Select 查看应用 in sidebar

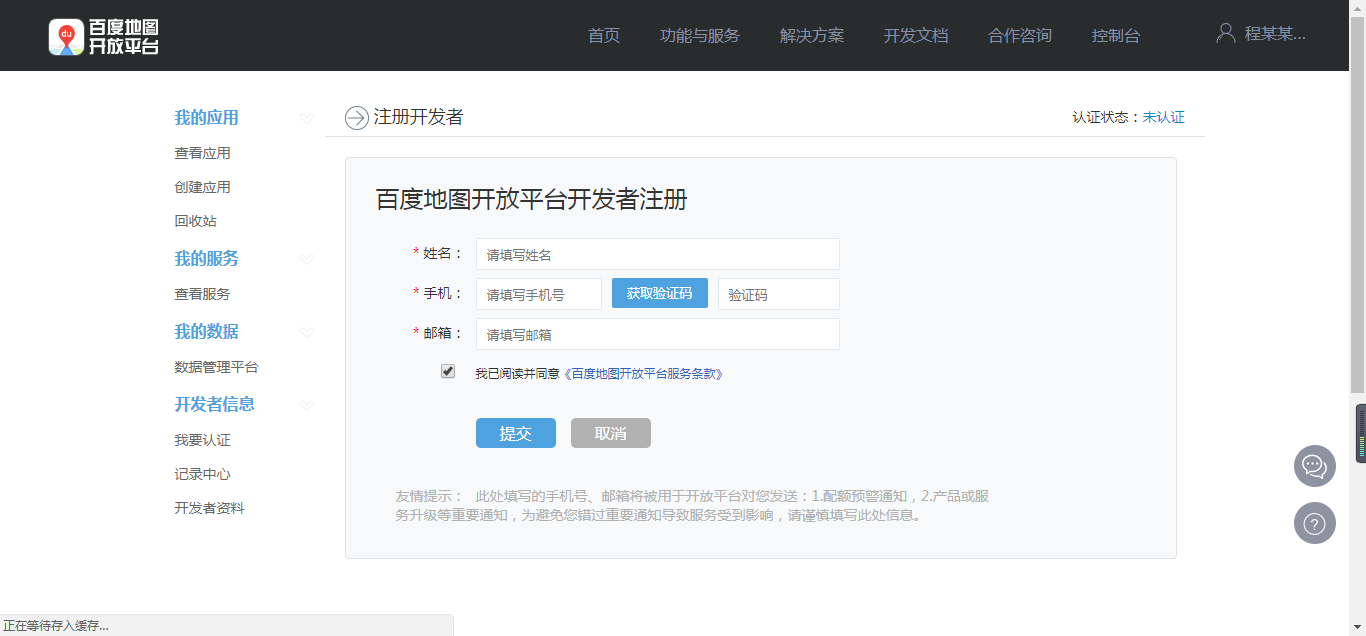point(203,153)
